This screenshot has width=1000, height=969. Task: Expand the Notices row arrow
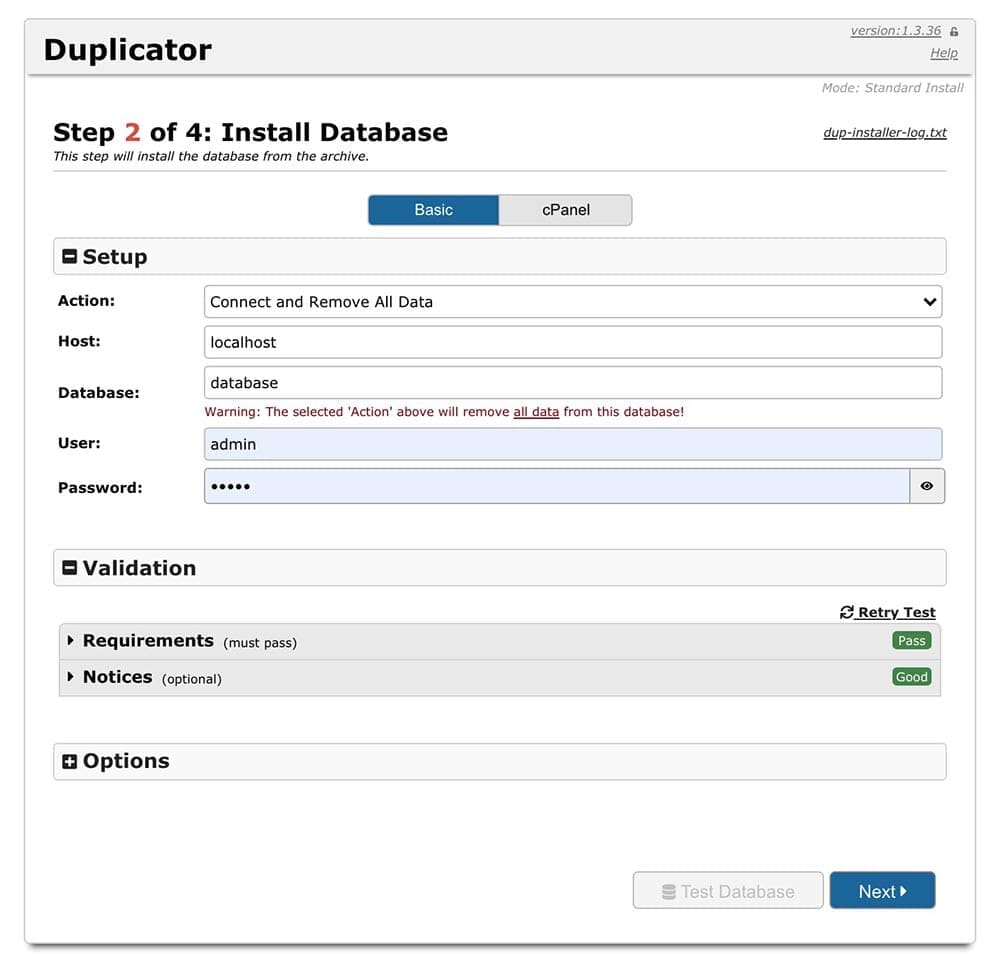pos(70,676)
